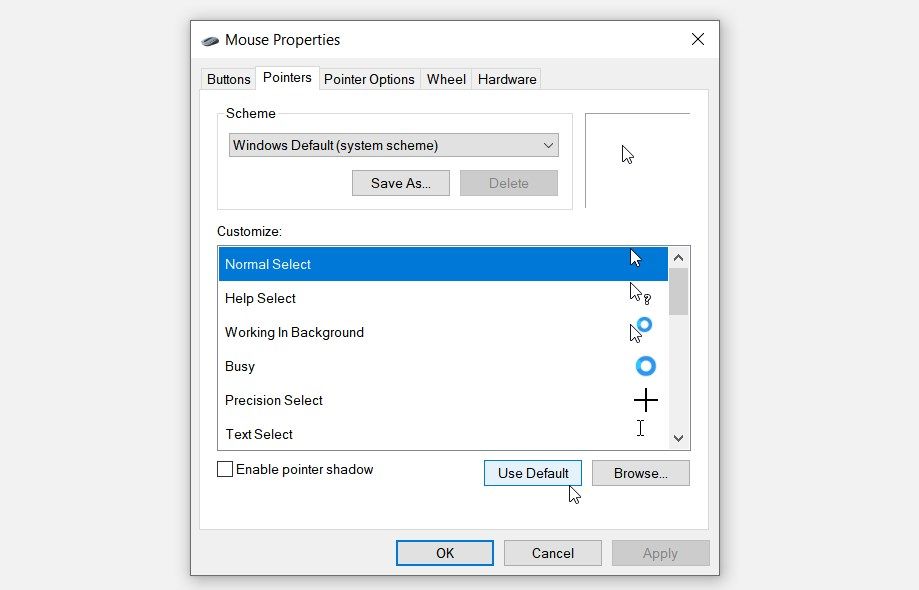Image resolution: width=919 pixels, height=590 pixels.
Task: Select the Normal Select pointer row
Action: (443, 264)
